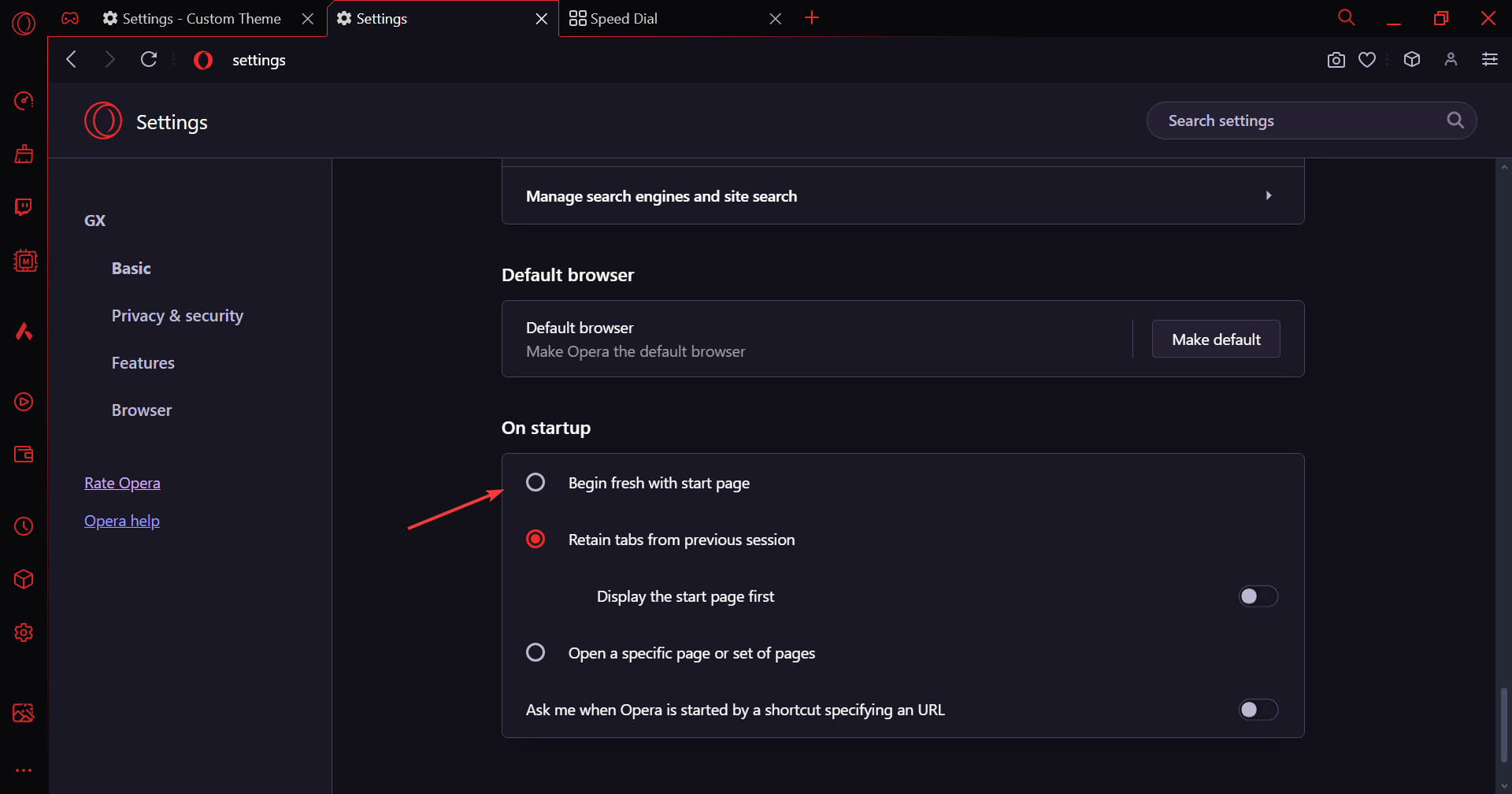Click the Opera icon in address bar

(x=203, y=60)
